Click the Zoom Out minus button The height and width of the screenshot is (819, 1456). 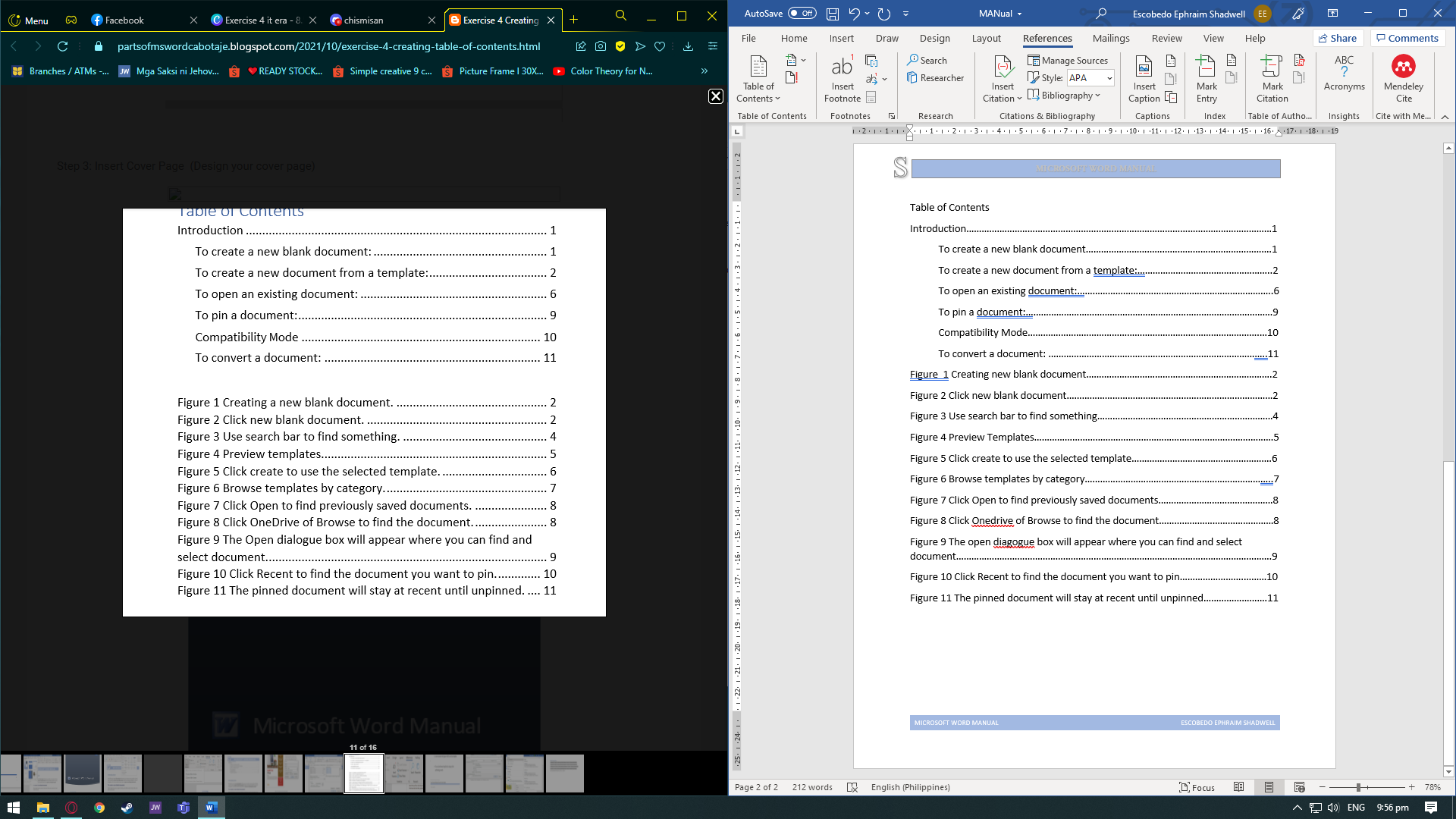coord(1322,787)
